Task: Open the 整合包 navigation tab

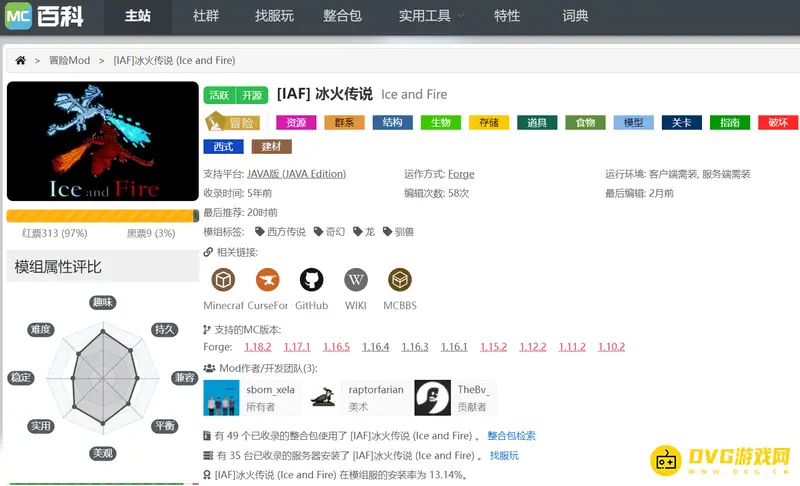Action: pos(347,16)
